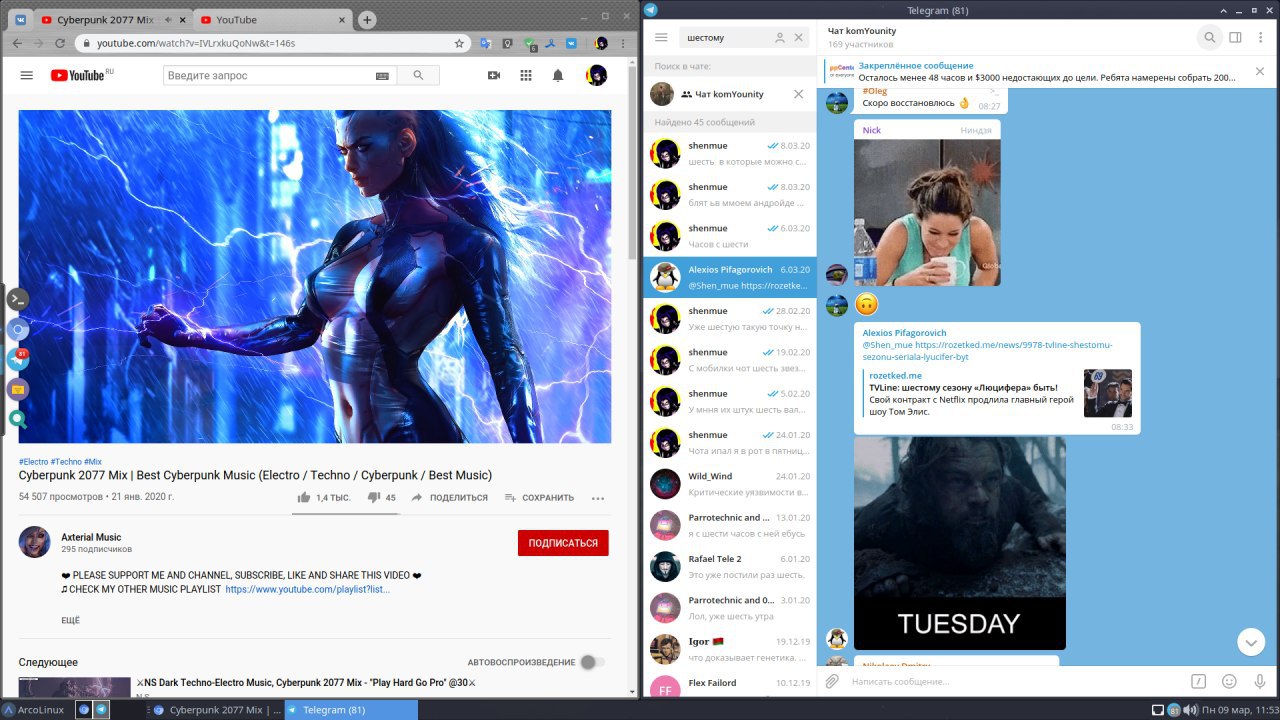Image resolution: width=1280 pixels, height=720 pixels.
Task: Open more actions menu under the video
Action: (598, 497)
